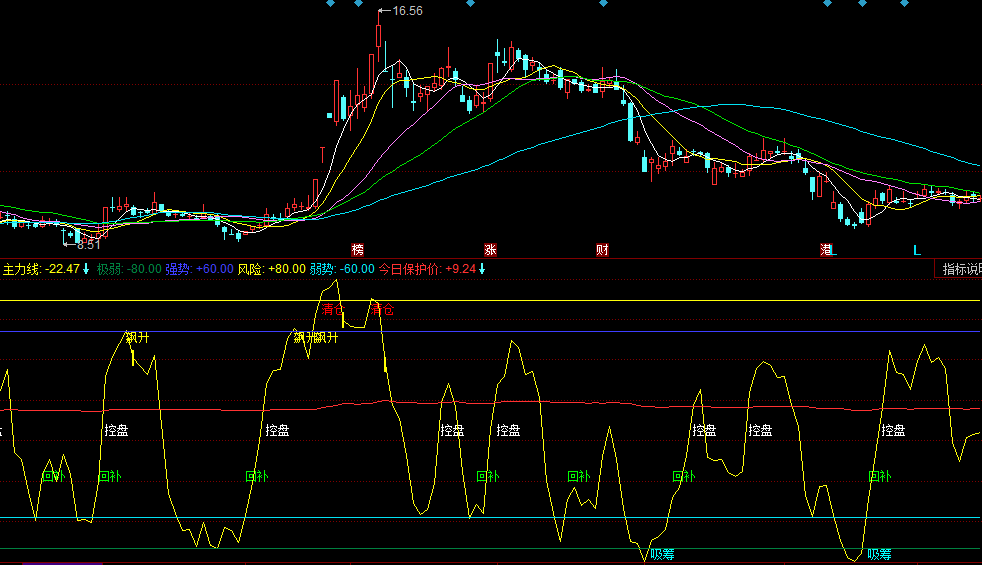982x565 pixels.
Task: Click the 8.51 low price label
Action: coord(89,243)
